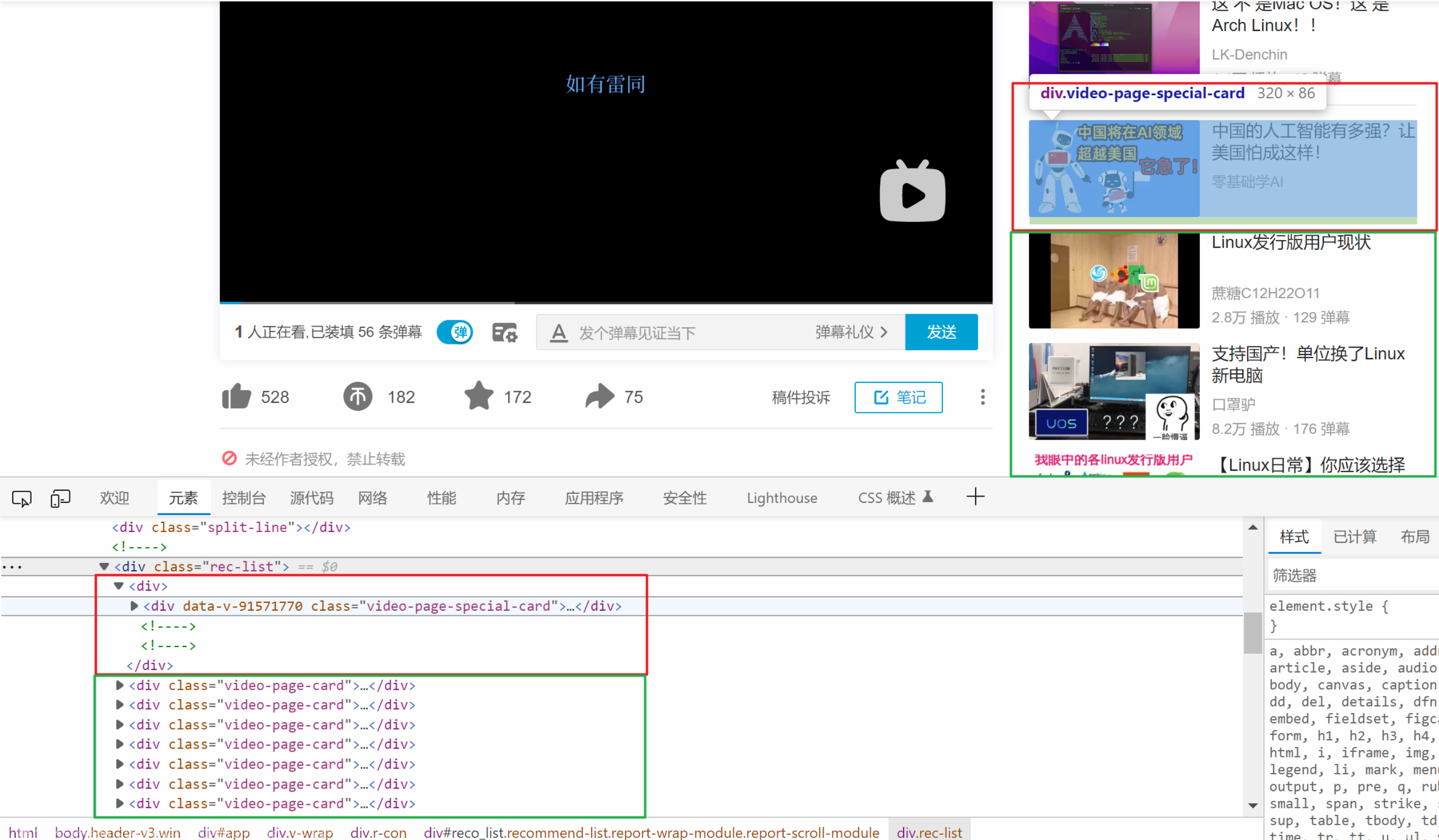Image resolution: width=1439 pixels, height=840 pixels.
Task: Click the danmaku input field 发个弹幕见证当下
Action: coord(657,333)
